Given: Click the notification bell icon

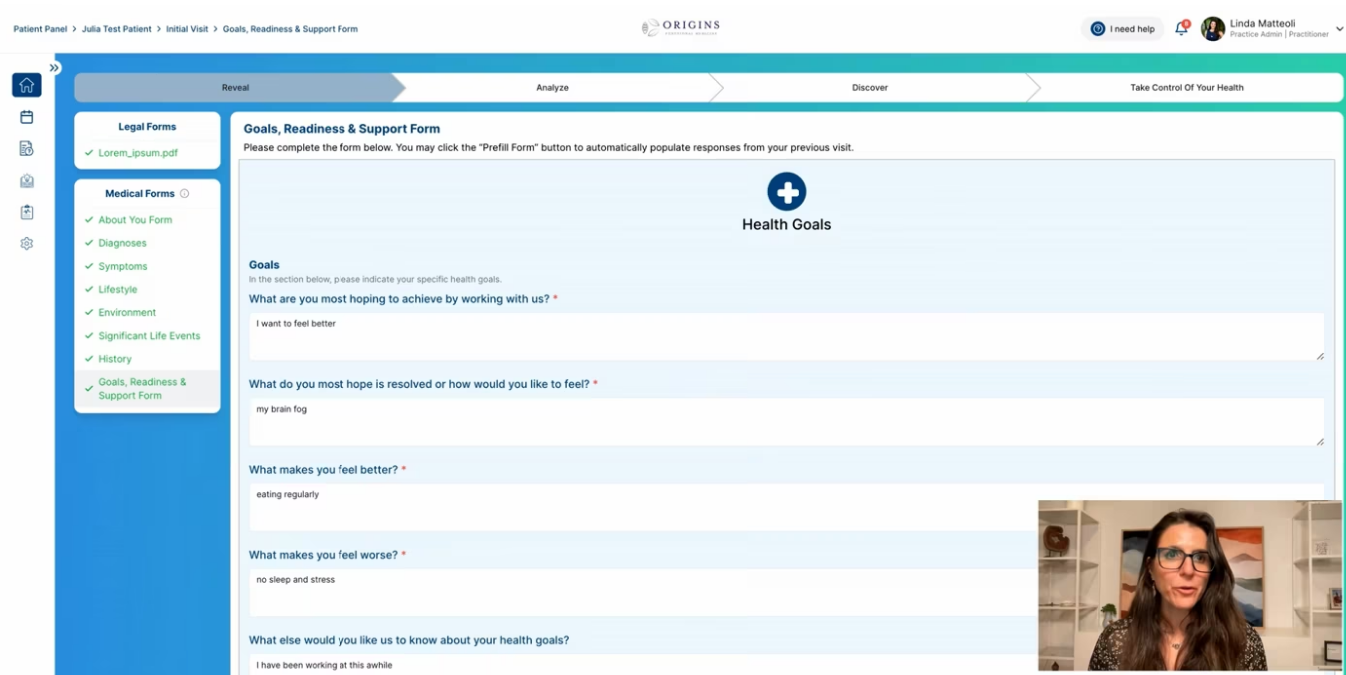Looking at the screenshot, I should (x=1181, y=29).
